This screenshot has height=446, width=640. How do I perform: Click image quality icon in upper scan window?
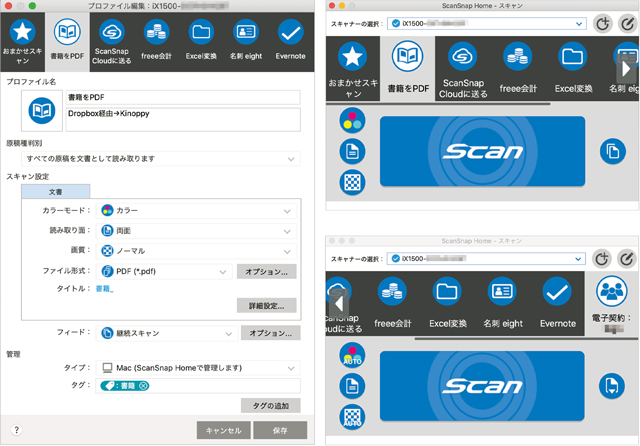coord(352,182)
